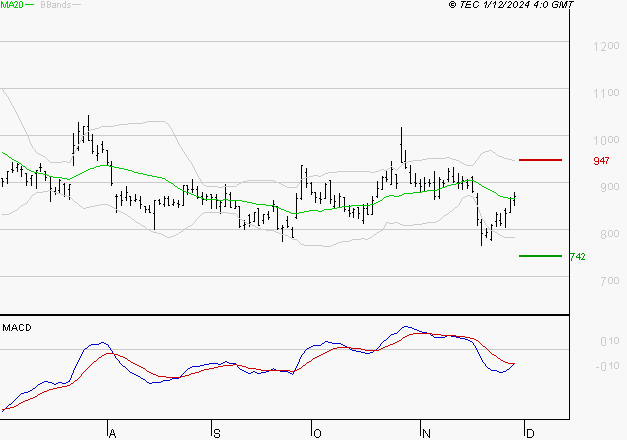The image size is (627, 440).
Task: Click the 1100 price axis label
Action: point(606,93)
